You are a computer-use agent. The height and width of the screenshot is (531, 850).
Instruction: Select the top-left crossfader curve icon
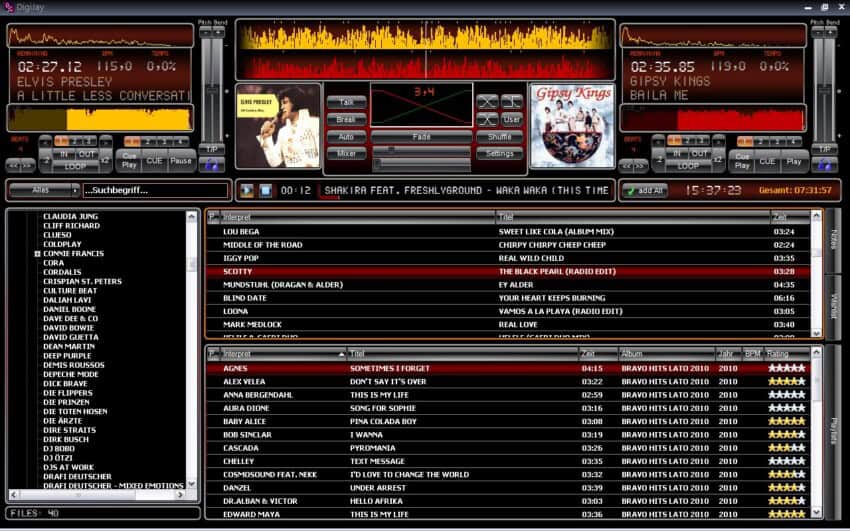486,102
